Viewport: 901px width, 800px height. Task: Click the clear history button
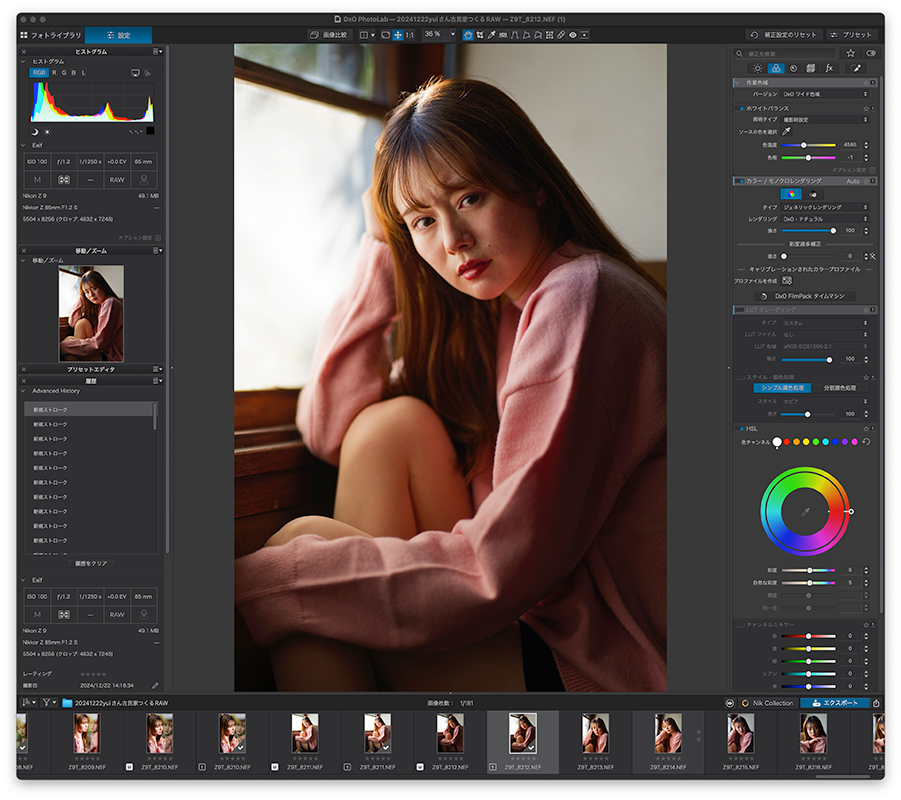coord(91,564)
